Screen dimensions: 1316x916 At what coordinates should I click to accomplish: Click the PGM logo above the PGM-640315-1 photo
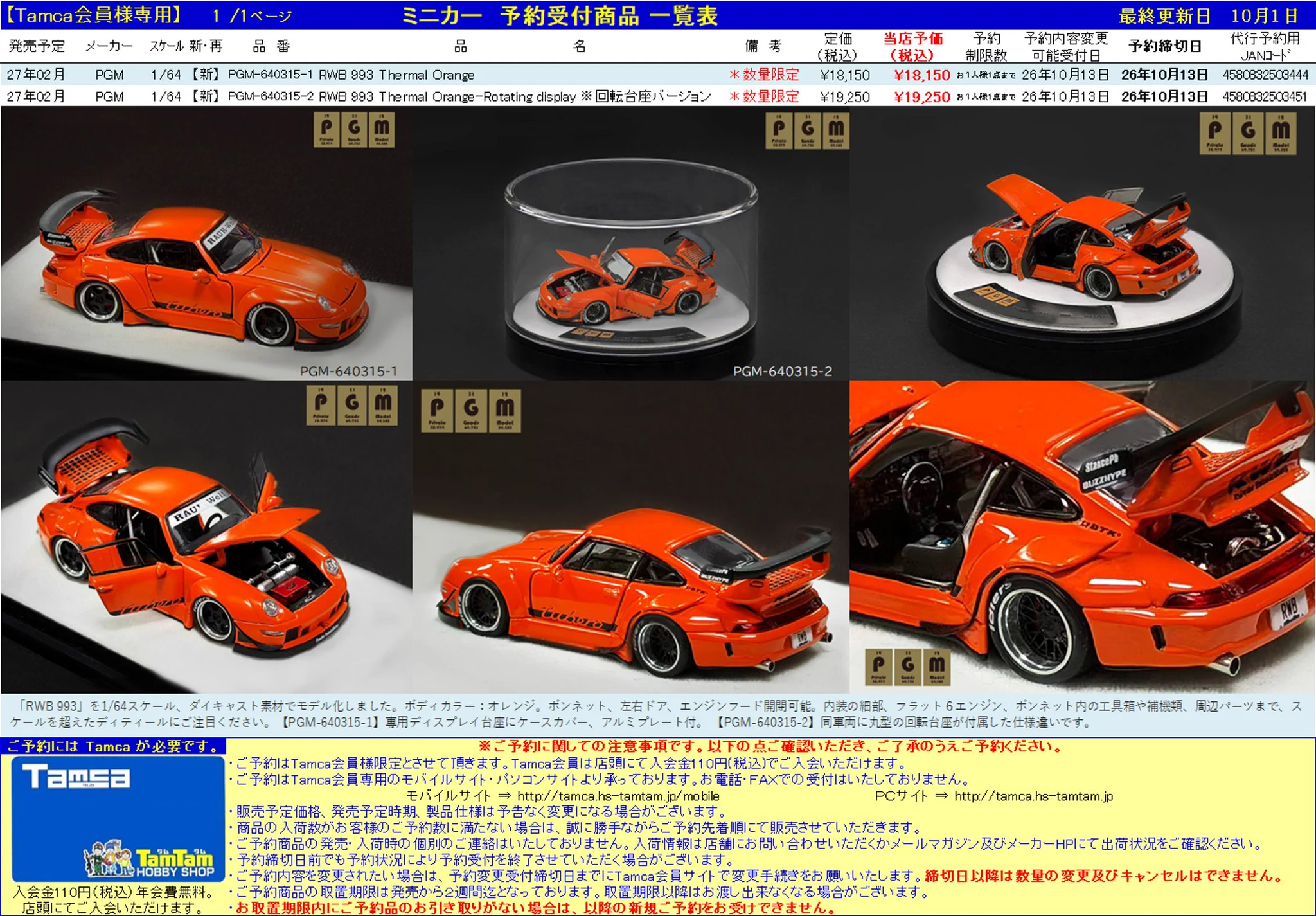[x=354, y=130]
